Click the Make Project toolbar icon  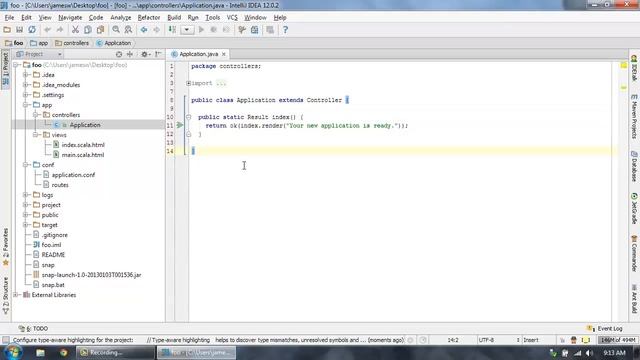172,30
